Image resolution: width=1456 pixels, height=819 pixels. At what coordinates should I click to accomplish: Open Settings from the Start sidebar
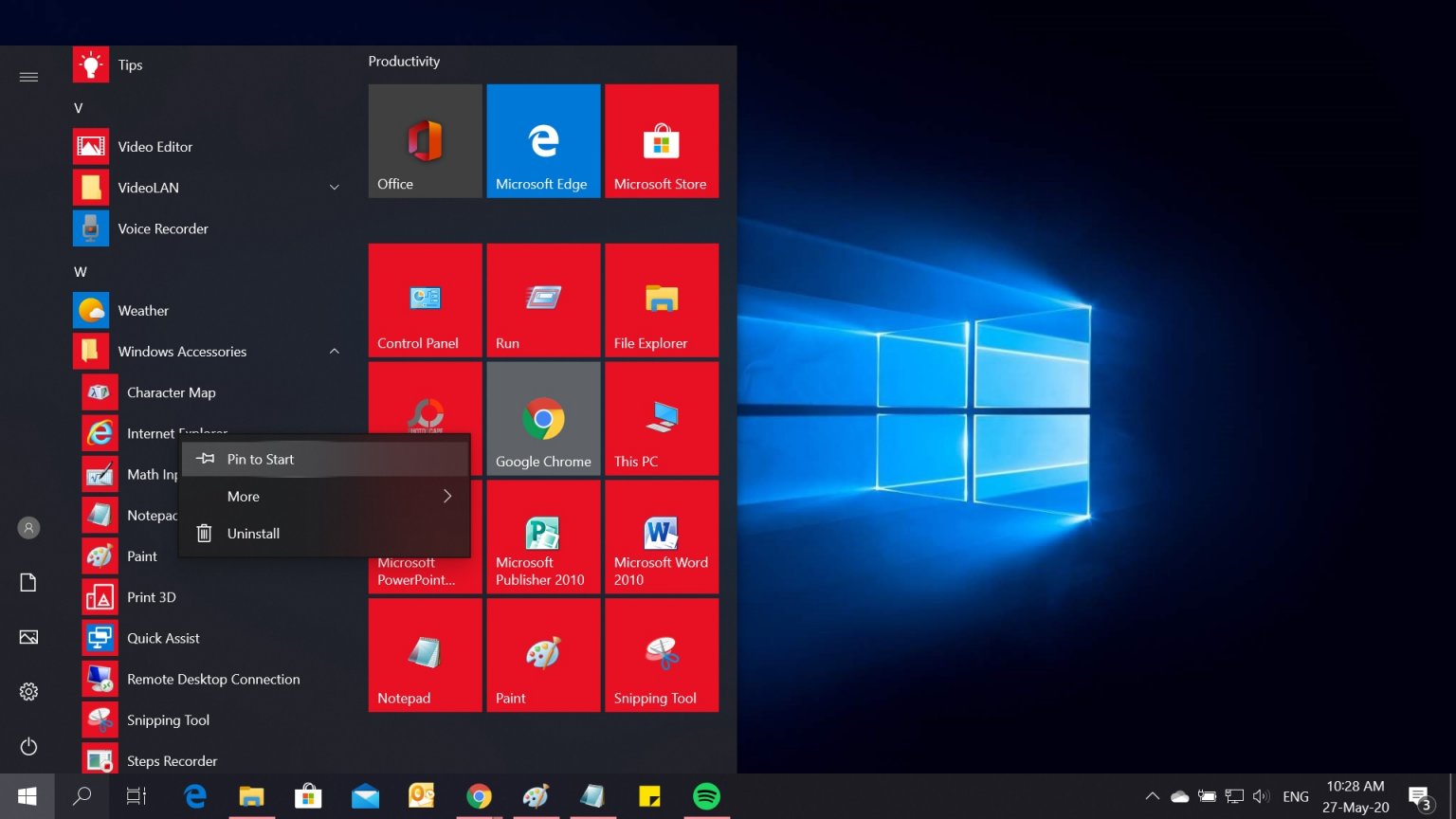click(27, 691)
